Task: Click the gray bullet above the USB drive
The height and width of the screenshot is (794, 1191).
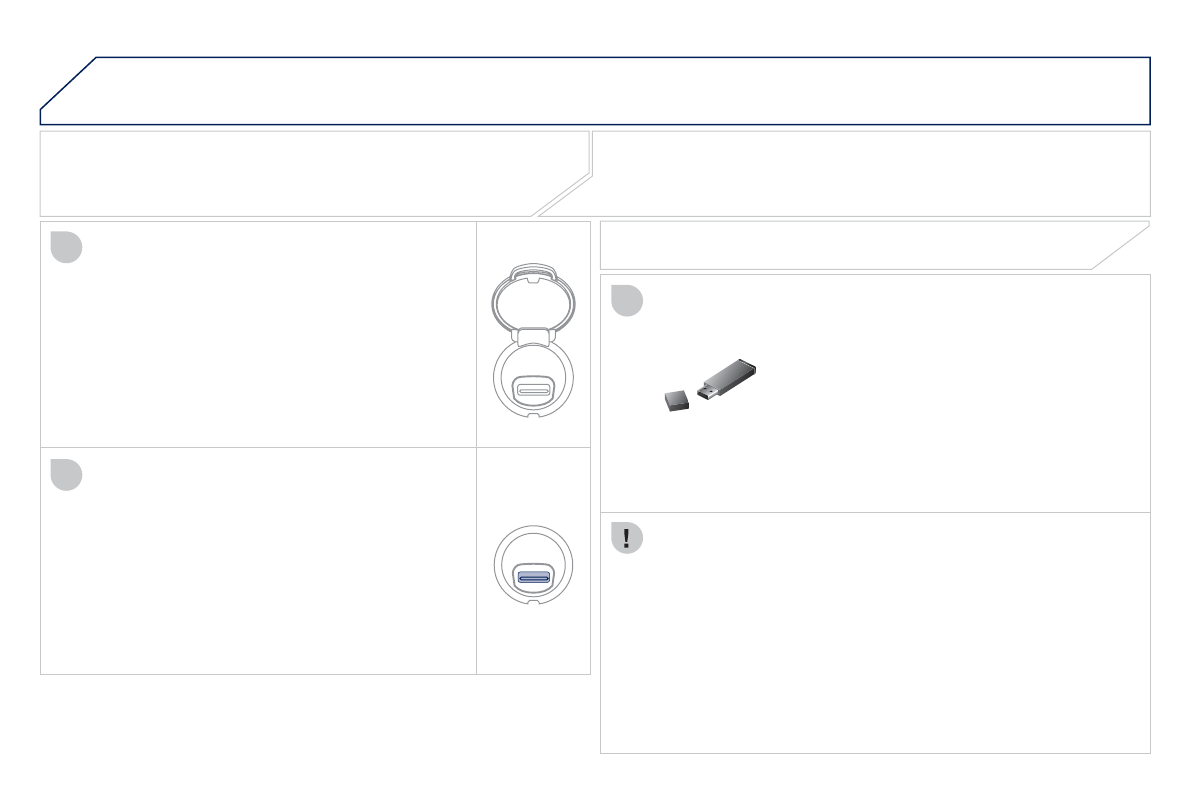Action: 627,300
